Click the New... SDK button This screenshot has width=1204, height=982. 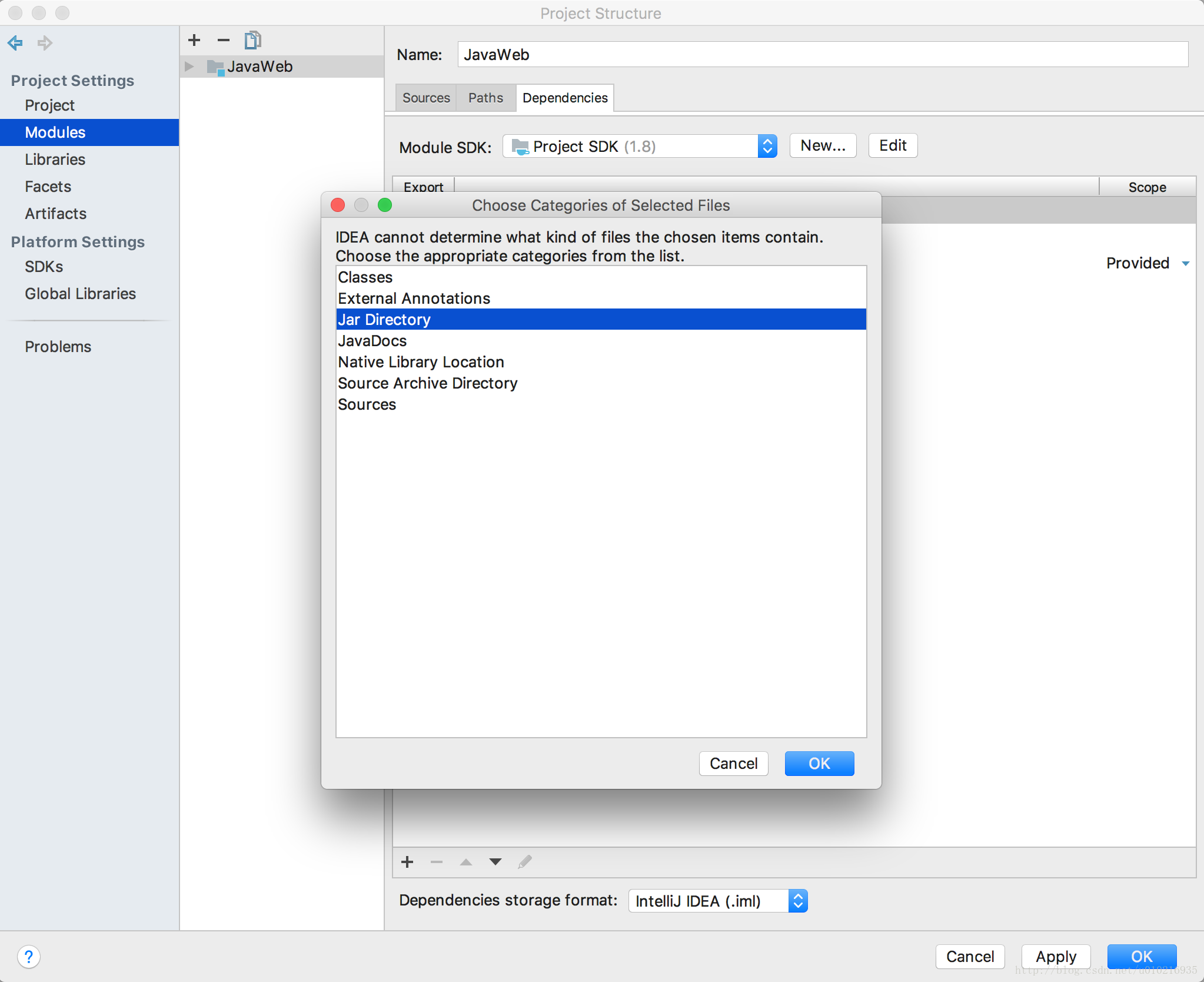[x=823, y=145]
